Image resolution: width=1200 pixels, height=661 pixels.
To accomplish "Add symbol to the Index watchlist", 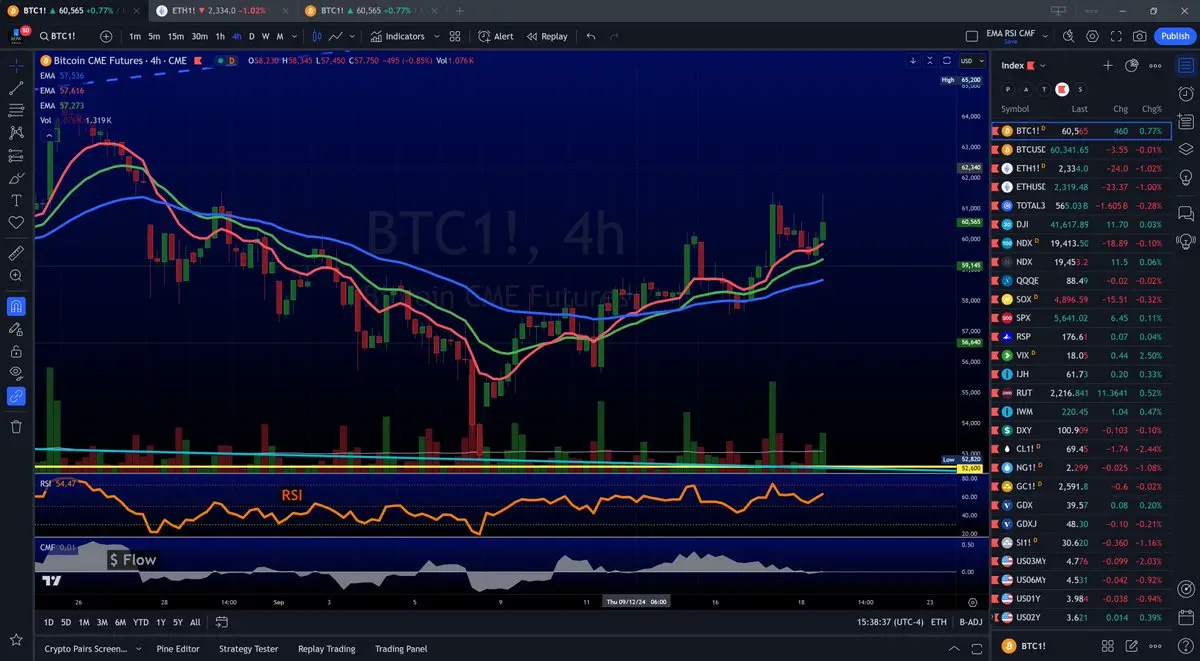I will [1108, 65].
